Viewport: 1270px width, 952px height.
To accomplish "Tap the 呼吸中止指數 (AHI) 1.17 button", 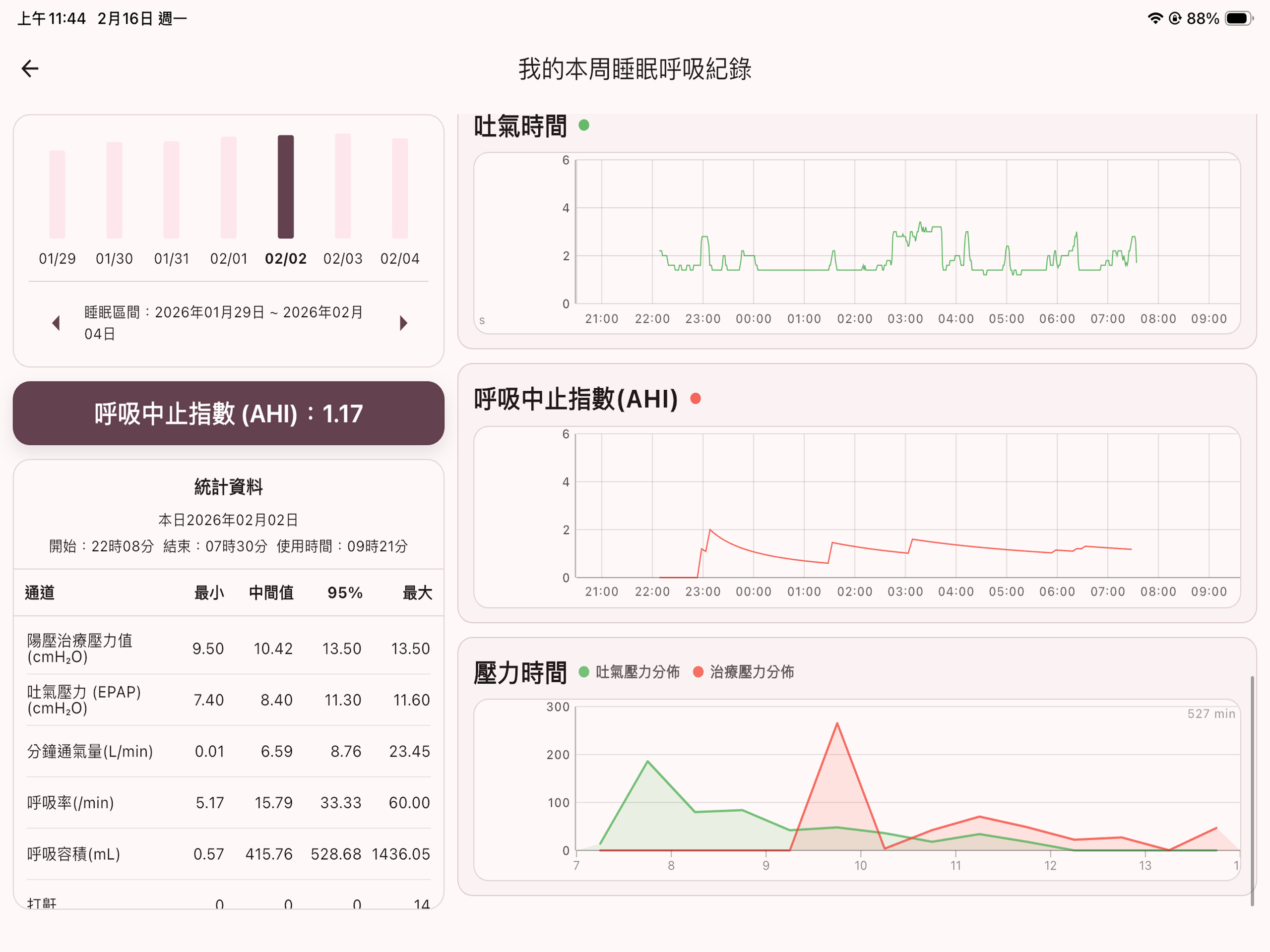I will coord(229,413).
